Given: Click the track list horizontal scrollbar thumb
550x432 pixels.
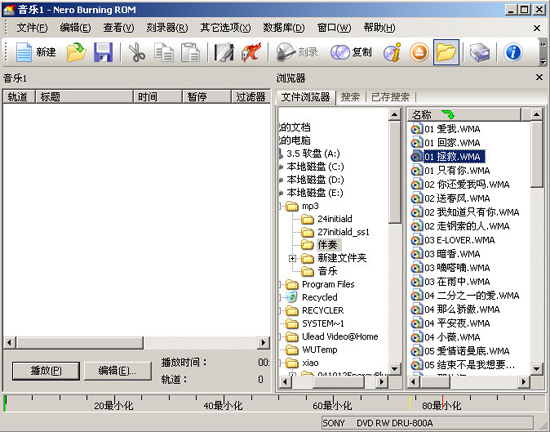Looking at the screenshot, I should [80, 342].
